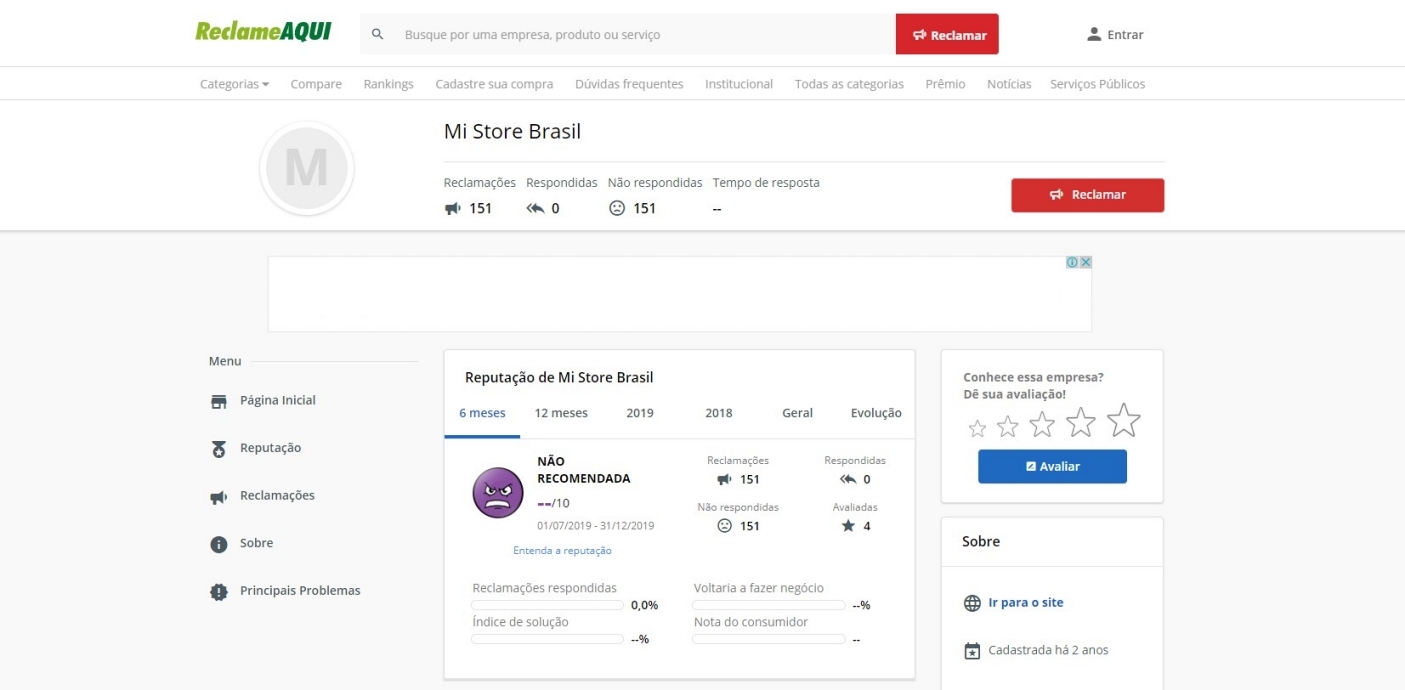Click the Reputação sidebar link
Viewport: 1405px width, 690px height.
tap(270, 448)
